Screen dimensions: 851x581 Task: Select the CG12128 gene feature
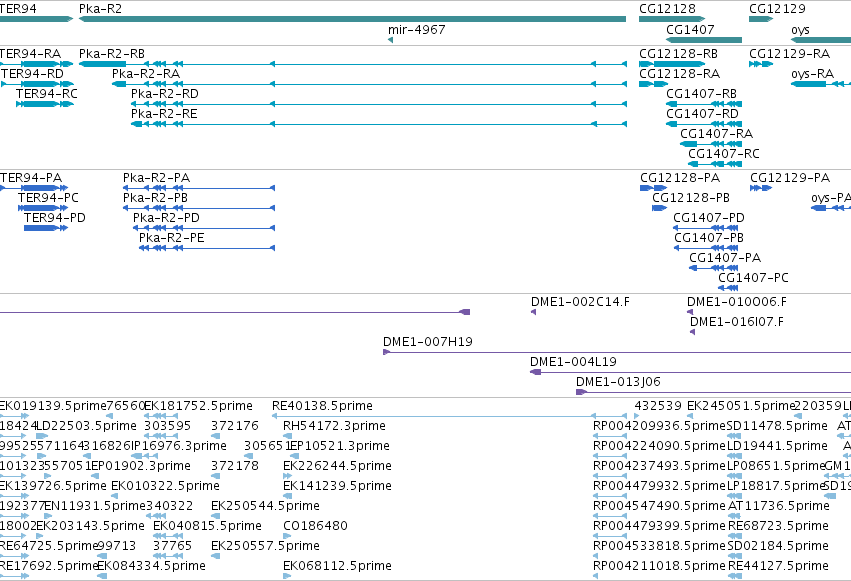[x=671, y=19]
